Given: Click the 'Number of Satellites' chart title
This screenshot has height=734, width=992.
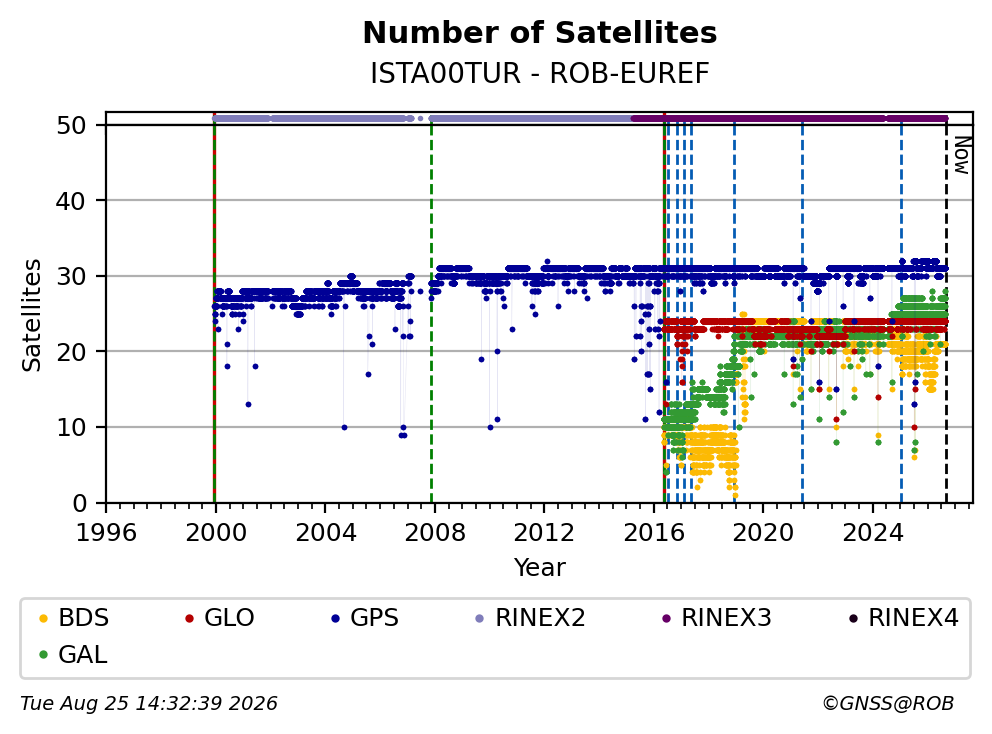Looking at the screenshot, I should (x=540, y=33).
